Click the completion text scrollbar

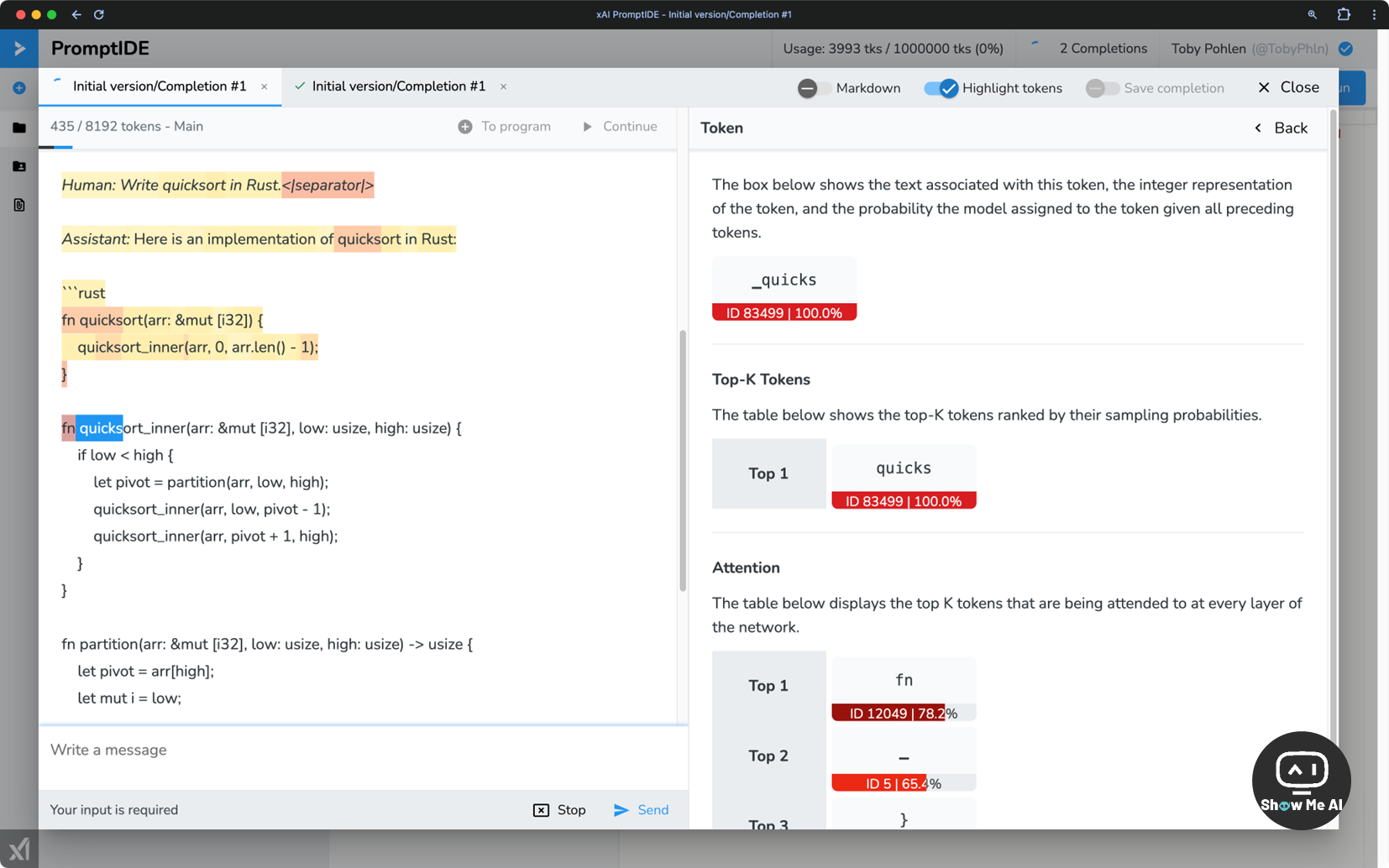683,460
